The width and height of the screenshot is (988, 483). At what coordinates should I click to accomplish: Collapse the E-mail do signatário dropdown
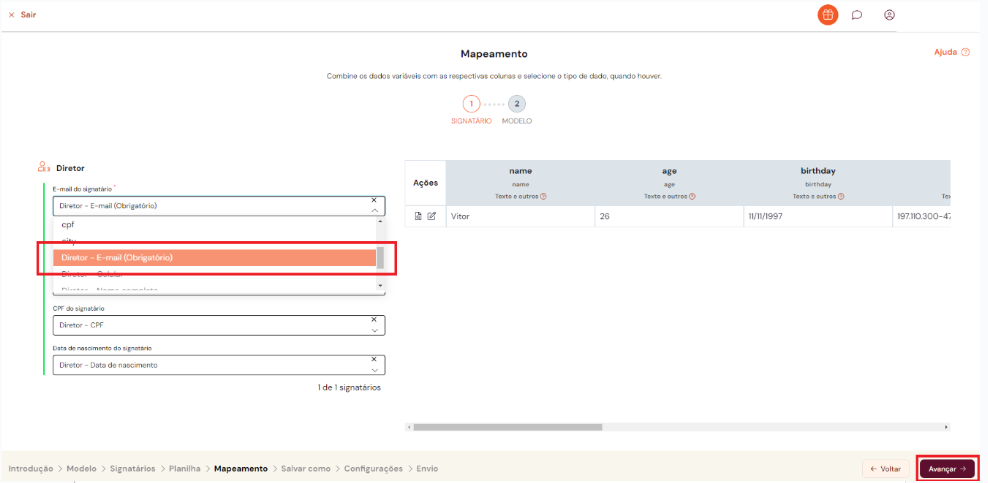pyautogui.click(x=374, y=211)
